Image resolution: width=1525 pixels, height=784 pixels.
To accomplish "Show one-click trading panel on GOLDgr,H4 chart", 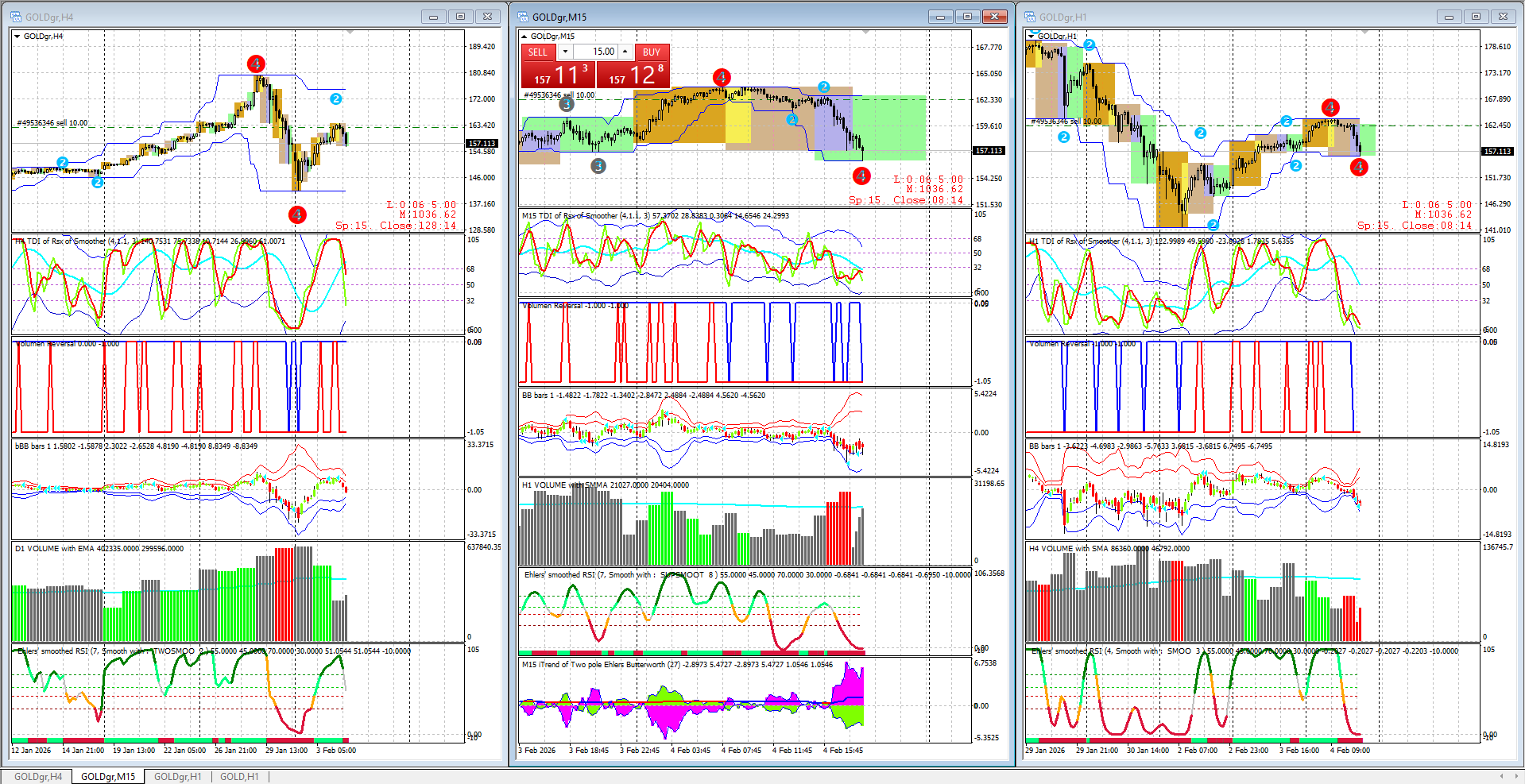I will 17,37.
